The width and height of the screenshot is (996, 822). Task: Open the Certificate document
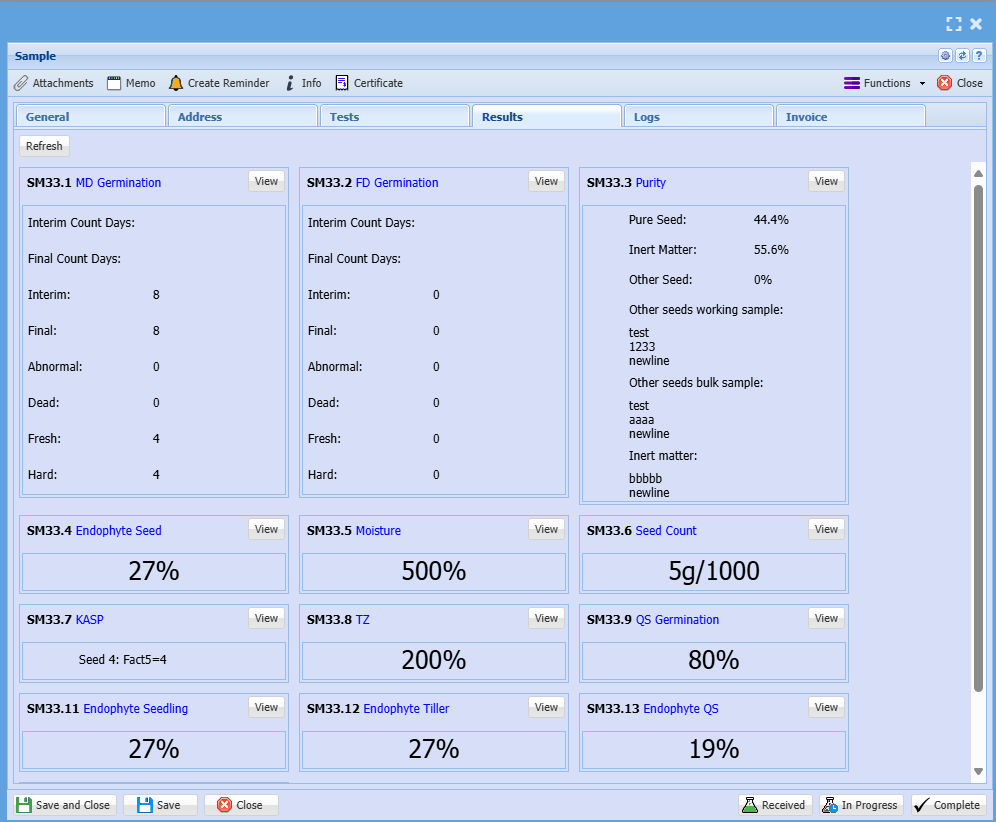(369, 83)
